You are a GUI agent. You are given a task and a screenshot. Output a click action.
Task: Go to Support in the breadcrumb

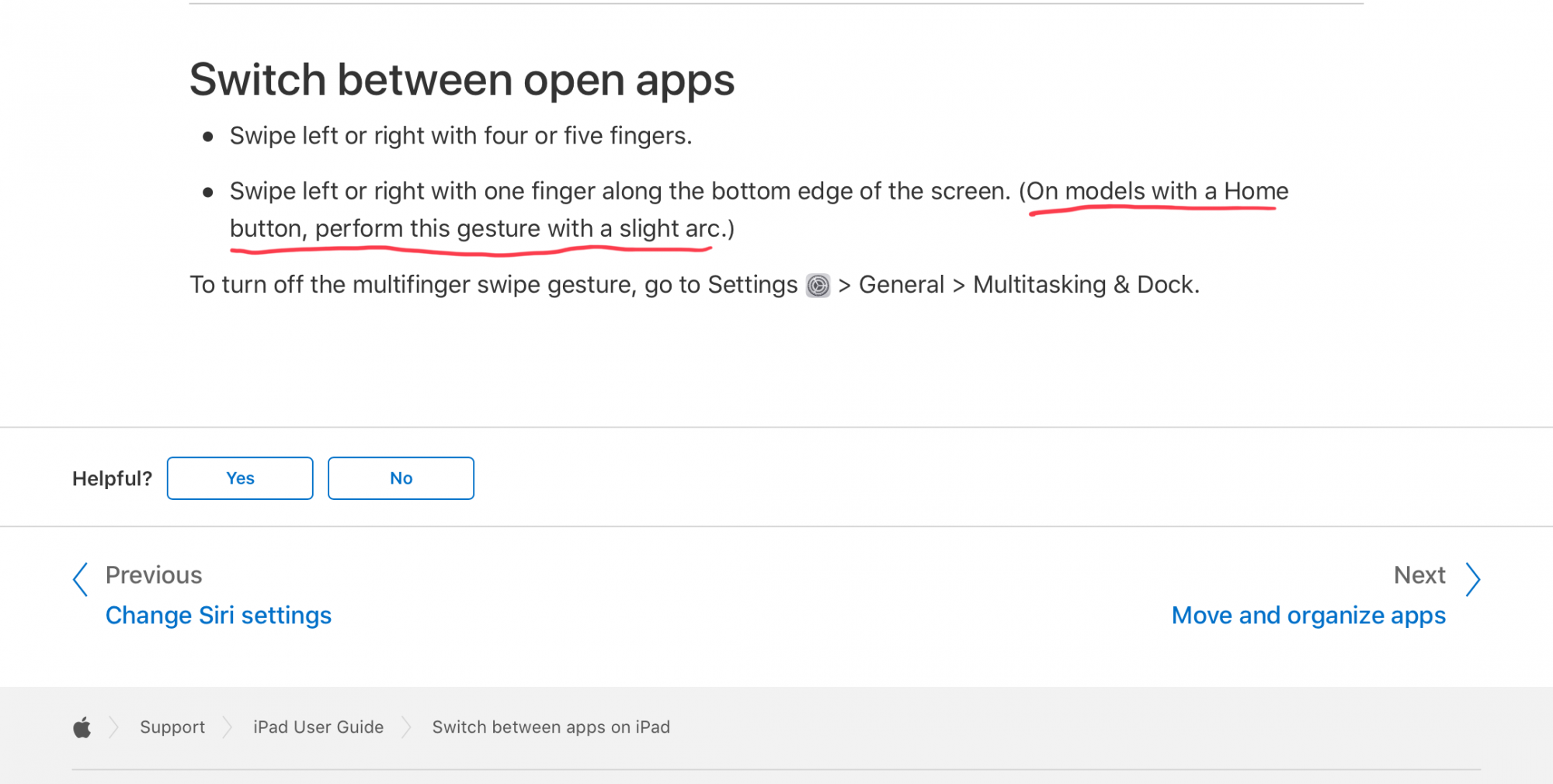tap(172, 727)
